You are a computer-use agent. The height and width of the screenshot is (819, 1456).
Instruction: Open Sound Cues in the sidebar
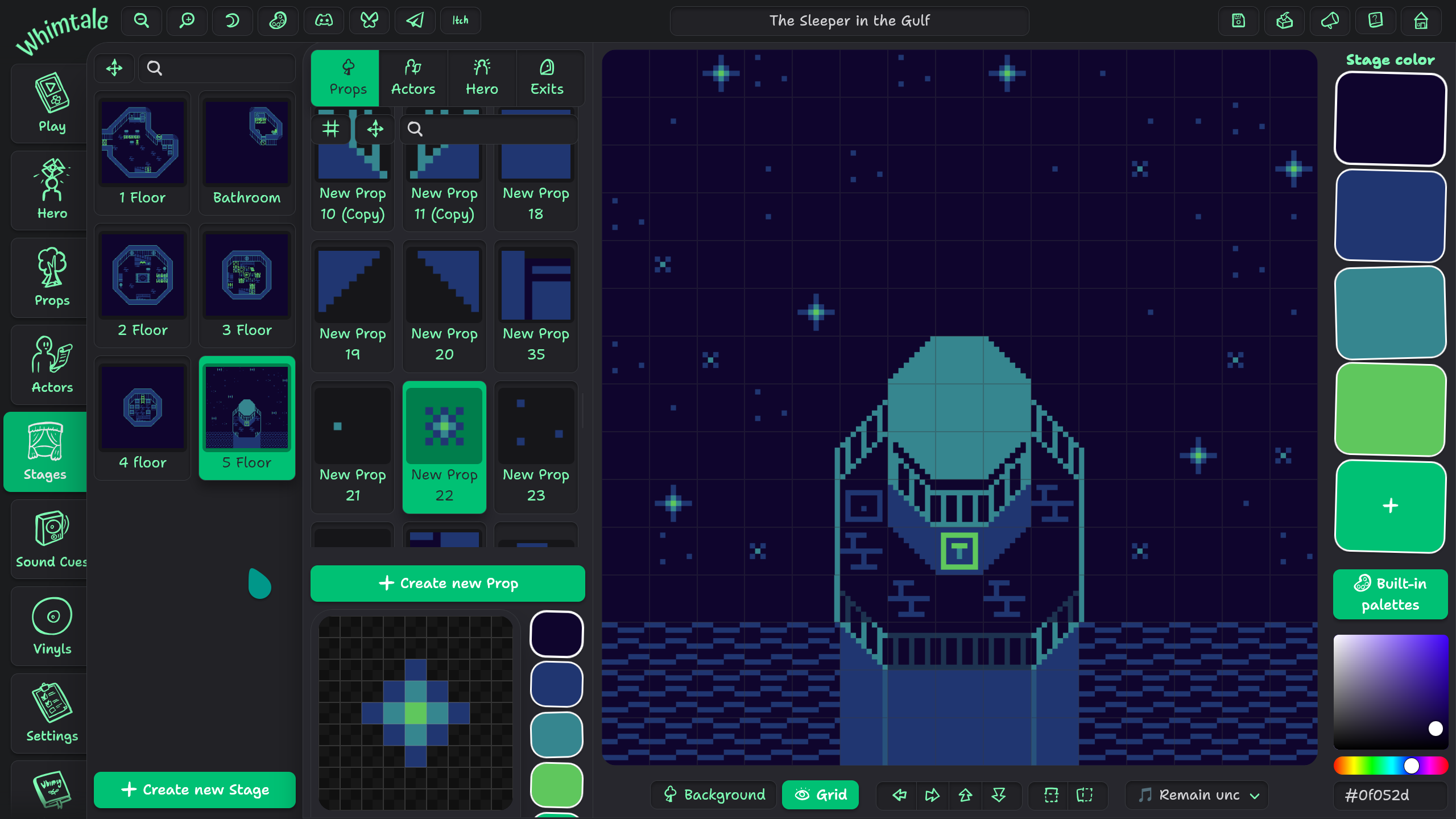pos(52,539)
